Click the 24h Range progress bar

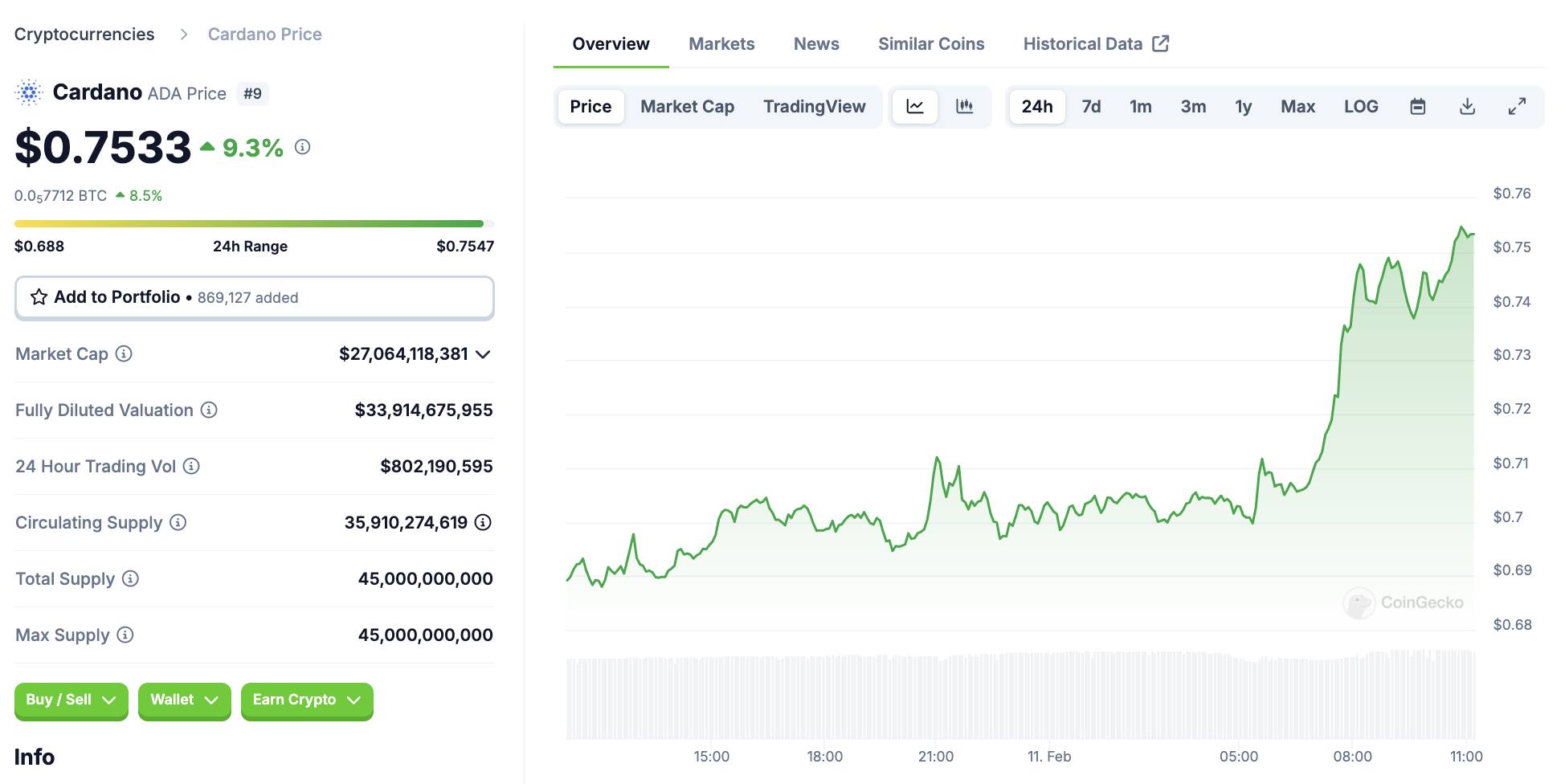tap(254, 223)
